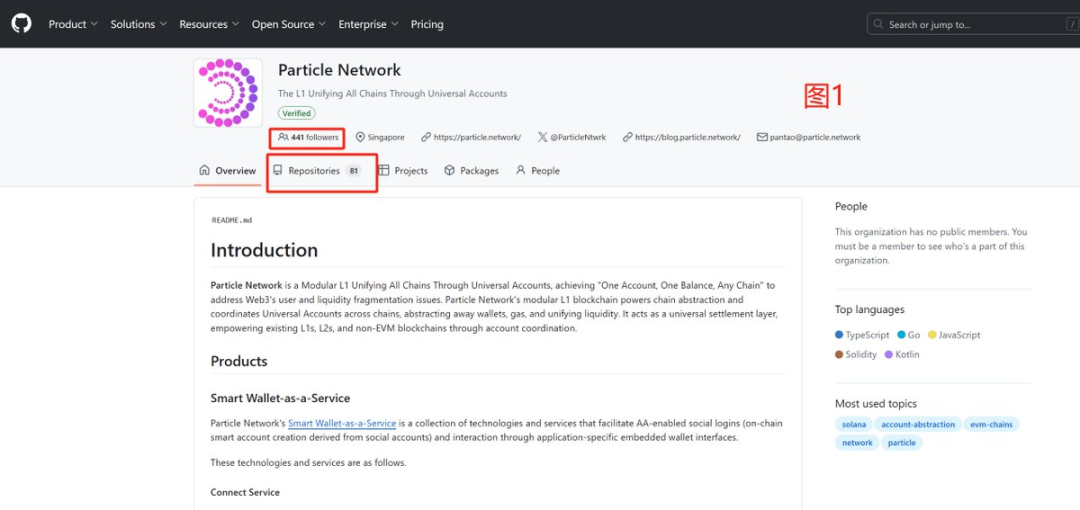Open the People tab
1080x510 pixels.
click(538, 171)
